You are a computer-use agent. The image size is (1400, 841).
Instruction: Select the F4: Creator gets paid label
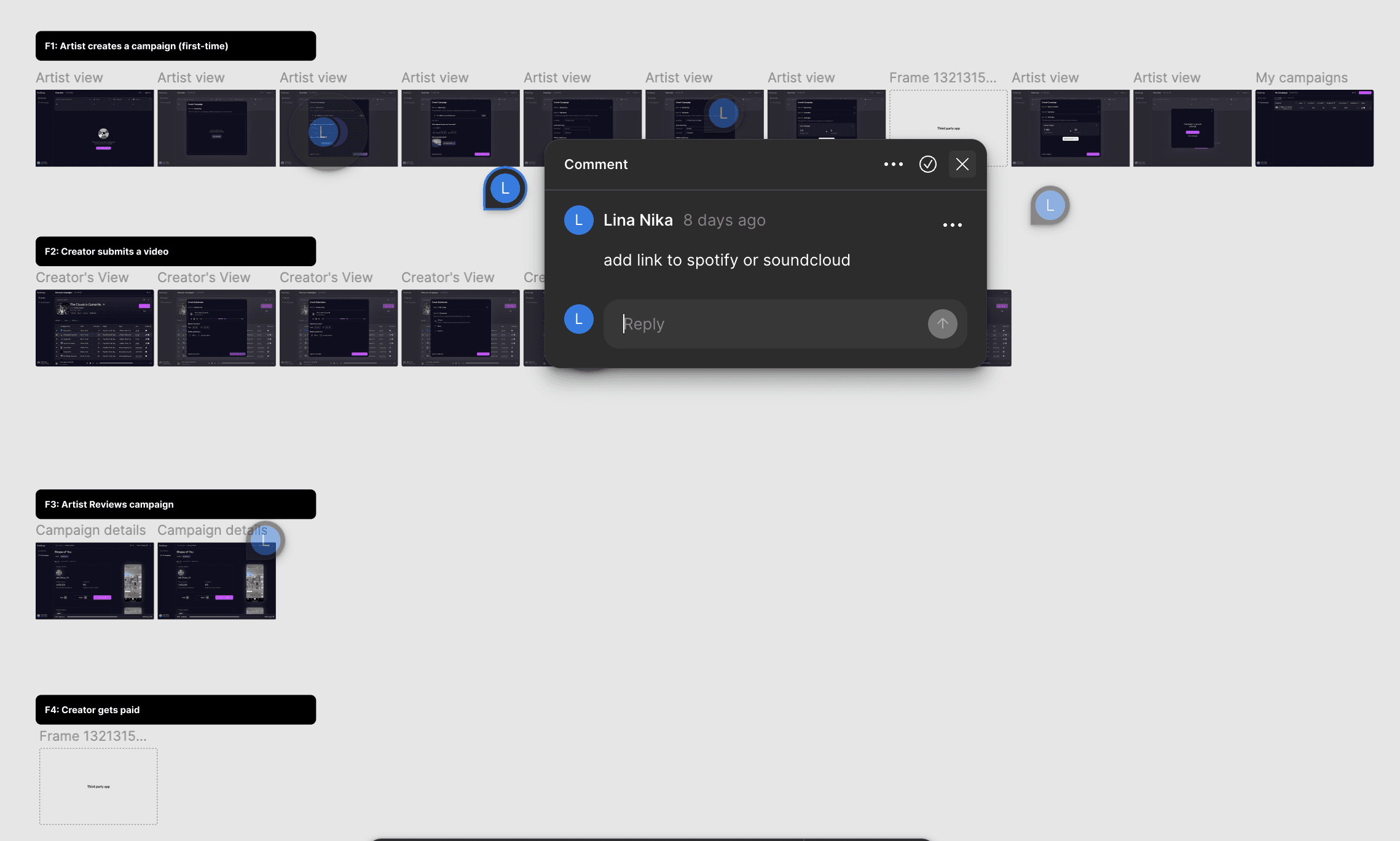pyautogui.click(x=176, y=709)
